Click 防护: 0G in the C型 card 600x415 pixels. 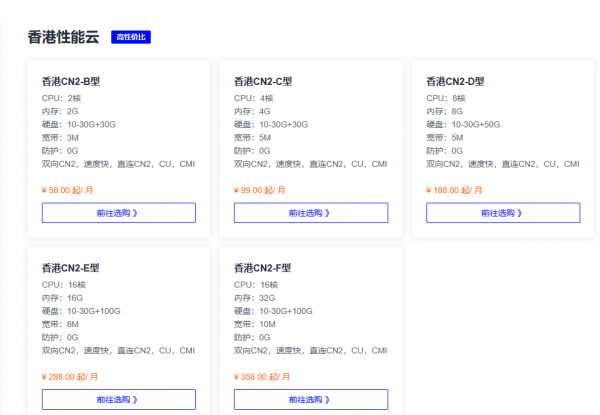pyautogui.click(x=252, y=151)
